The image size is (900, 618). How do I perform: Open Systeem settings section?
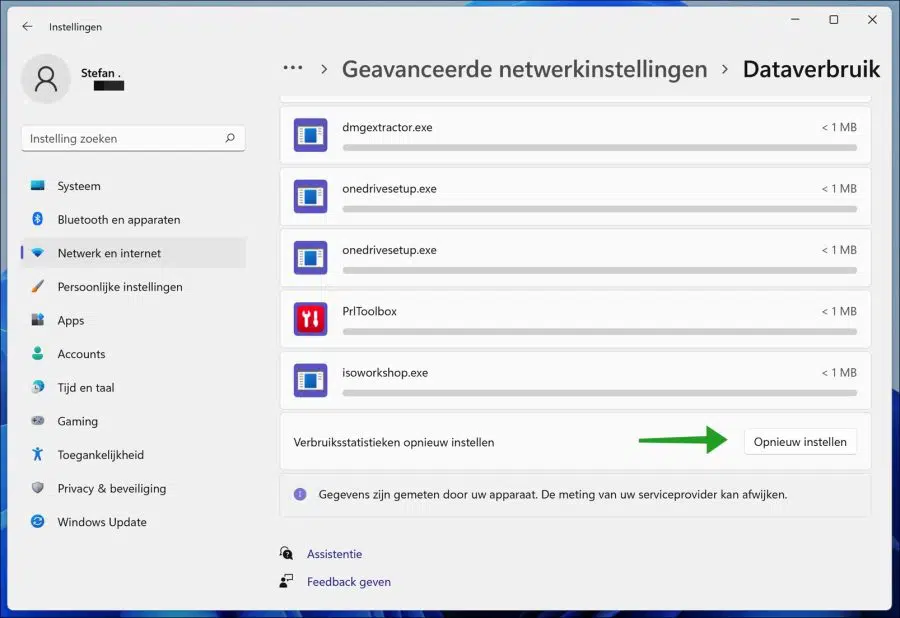(x=134, y=186)
